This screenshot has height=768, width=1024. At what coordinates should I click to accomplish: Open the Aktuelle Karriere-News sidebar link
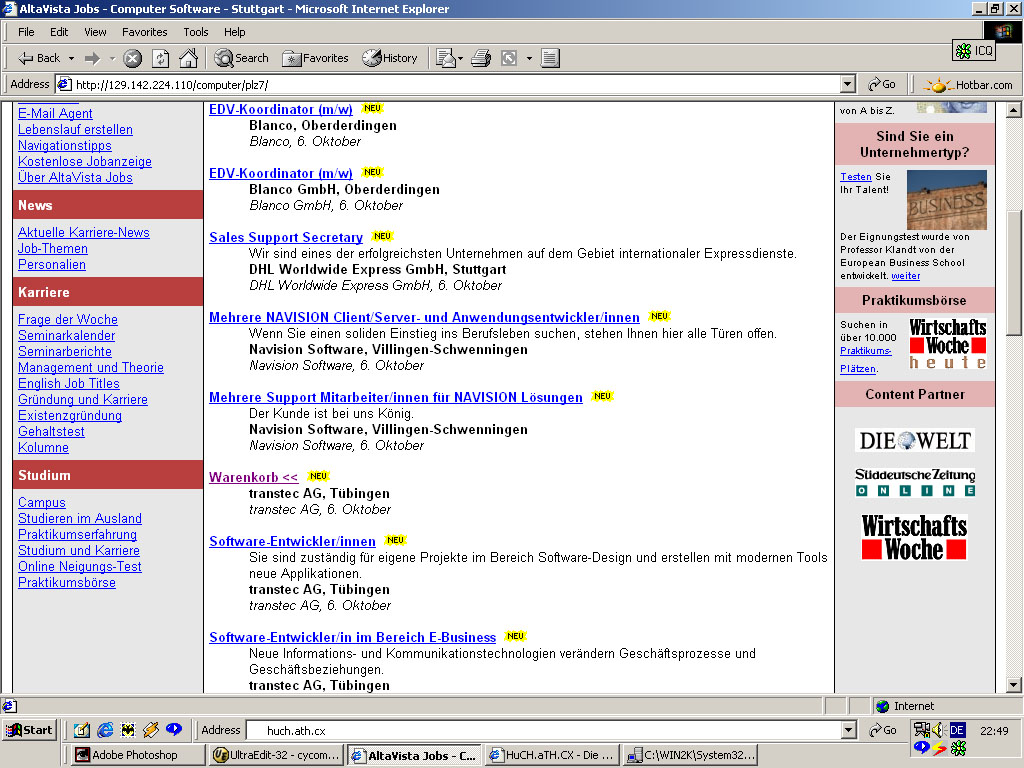[x=84, y=232]
